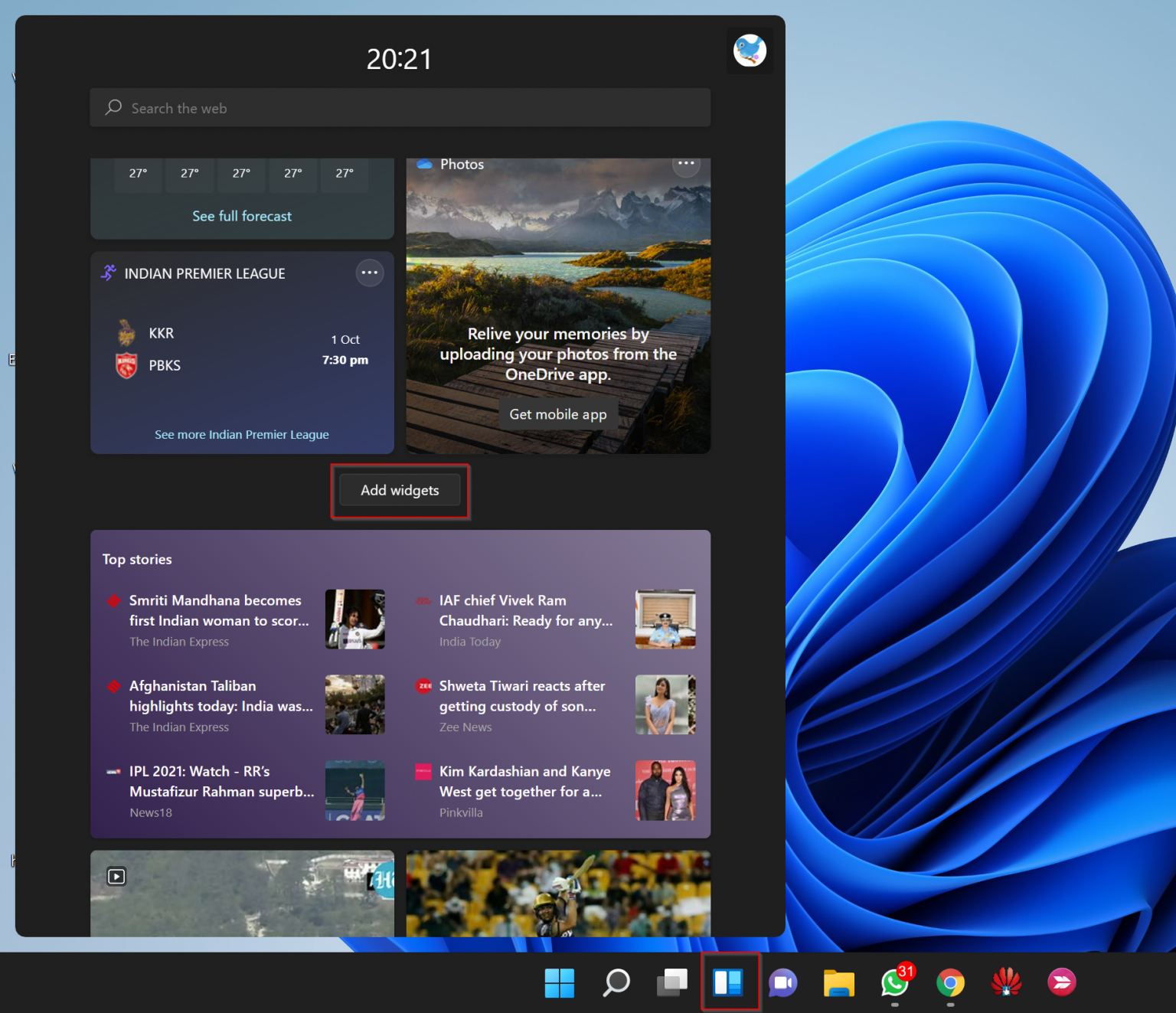Image resolution: width=1176 pixels, height=1013 pixels.
Task: Open the Windows Start menu
Action: (x=560, y=982)
